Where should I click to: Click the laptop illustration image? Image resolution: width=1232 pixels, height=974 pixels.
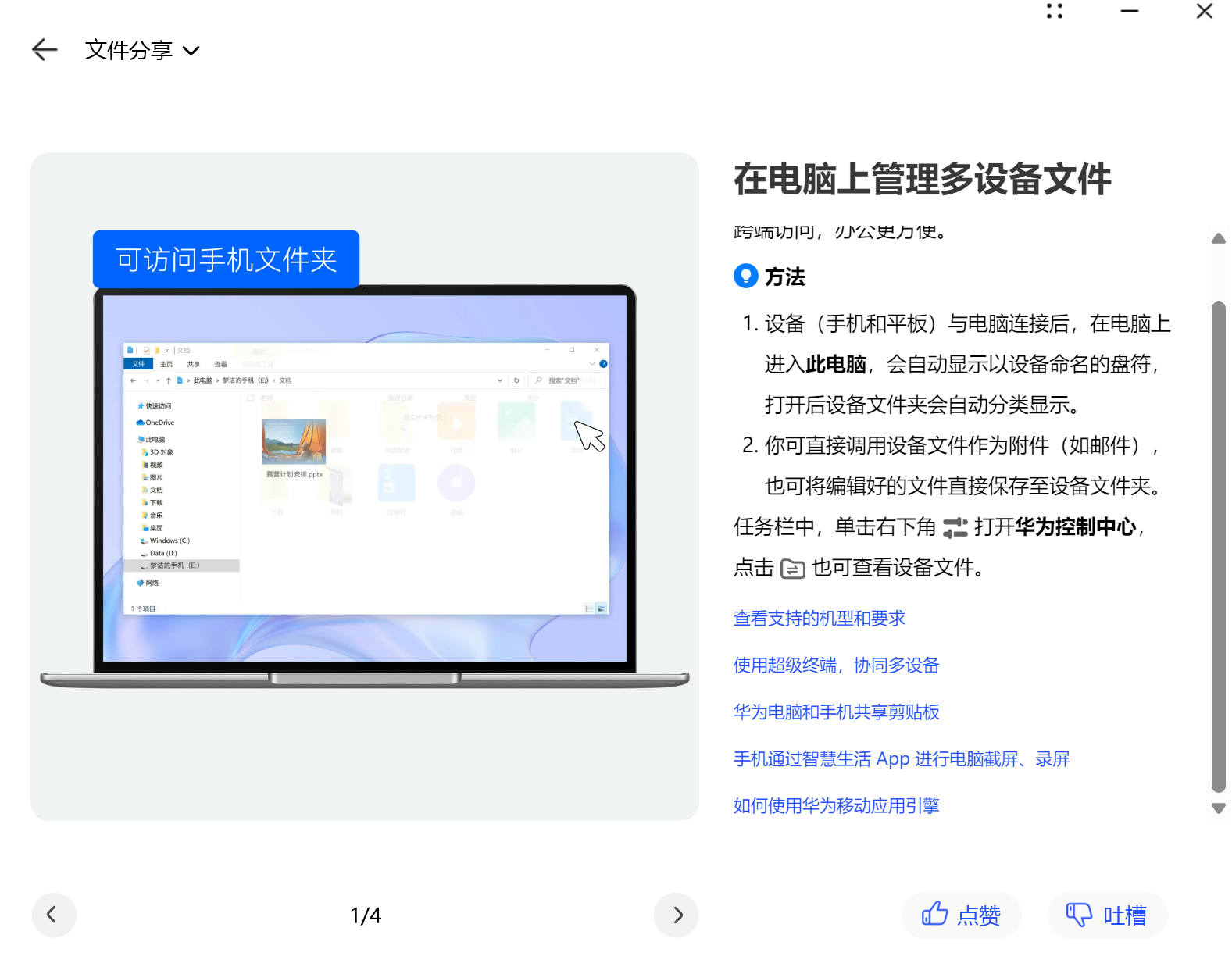point(365,487)
